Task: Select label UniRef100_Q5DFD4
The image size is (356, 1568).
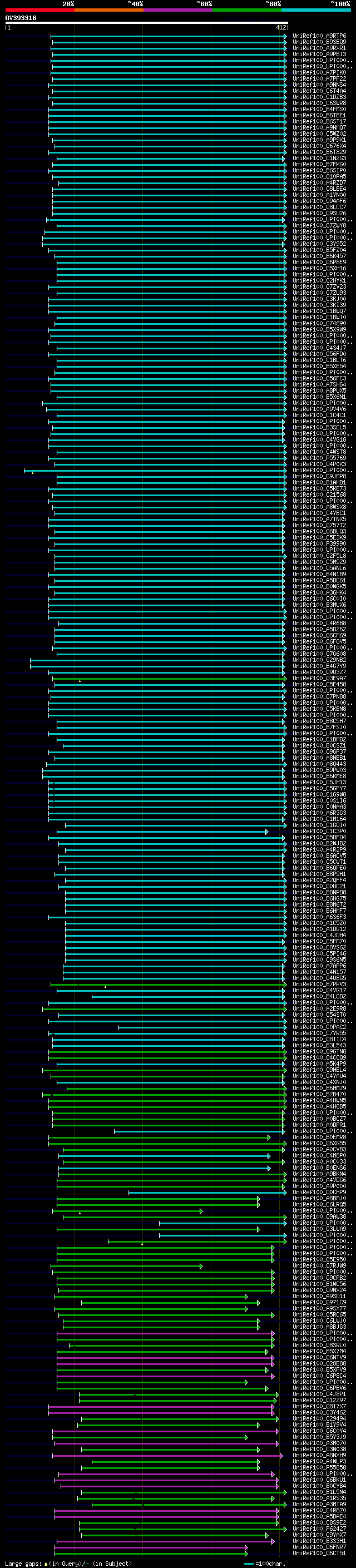Action: (x=319, y=837)
